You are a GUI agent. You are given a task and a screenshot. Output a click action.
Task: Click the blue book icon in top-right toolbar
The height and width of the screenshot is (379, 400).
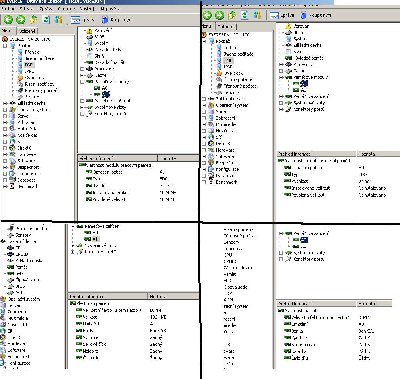303,15
